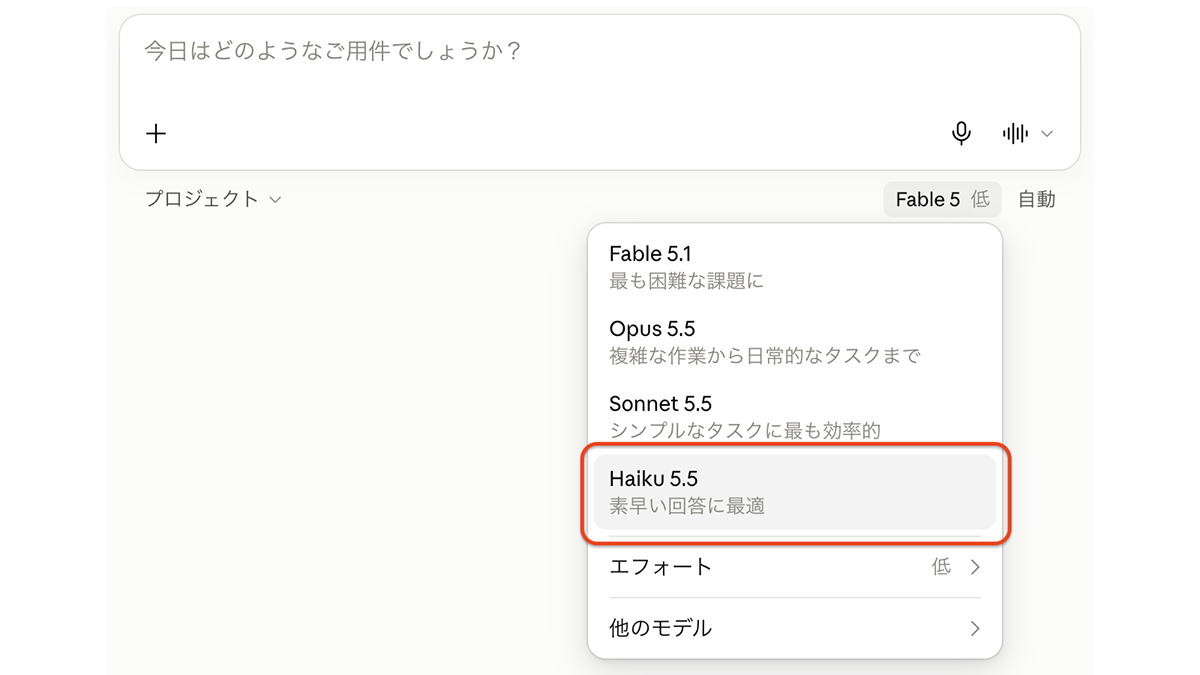
Task: Pick the highlighted Haiku 5.5 model
Action: click(x=795, y=492)
